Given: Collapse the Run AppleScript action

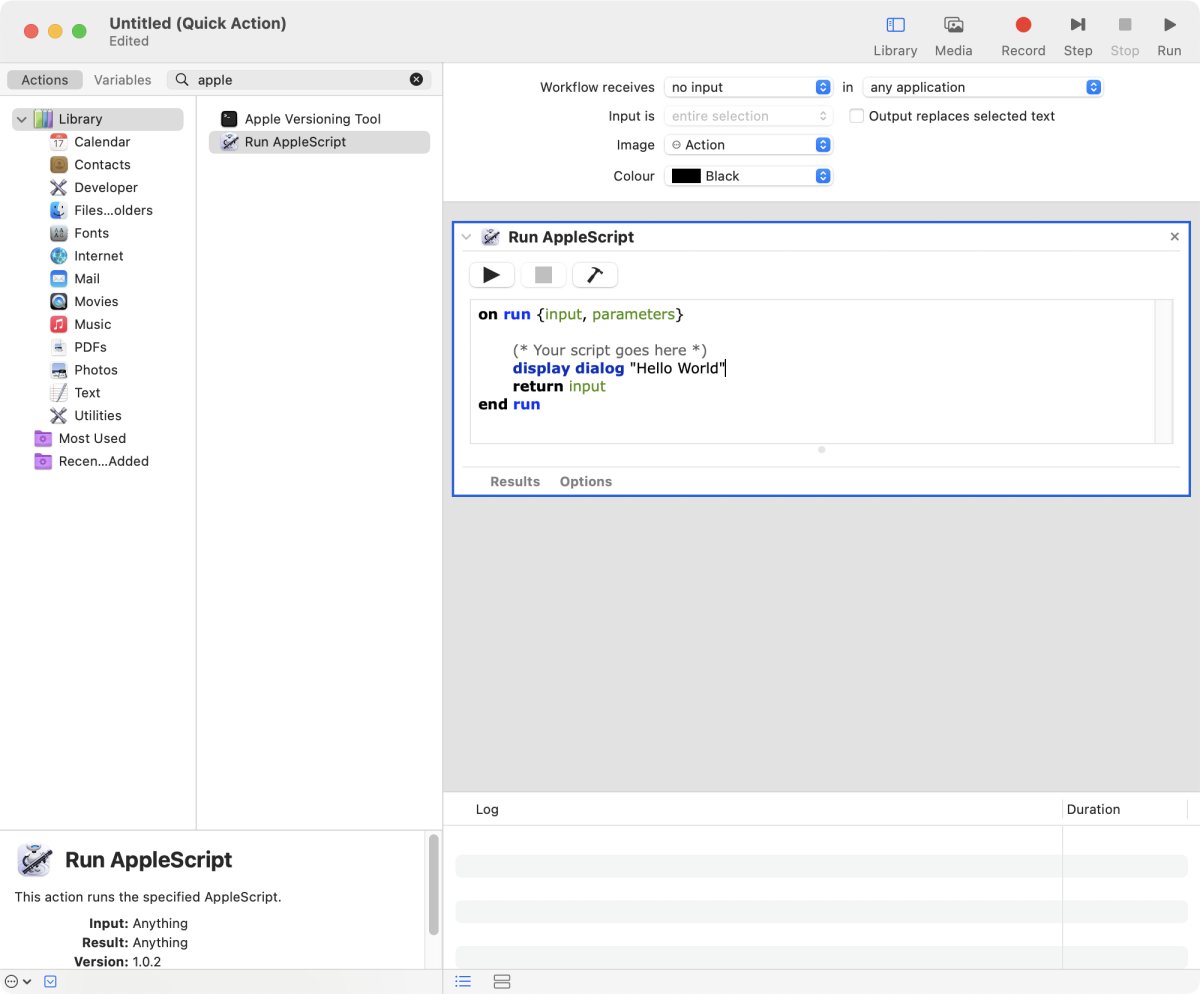Looking at the screenshot, I should (466, 237).
